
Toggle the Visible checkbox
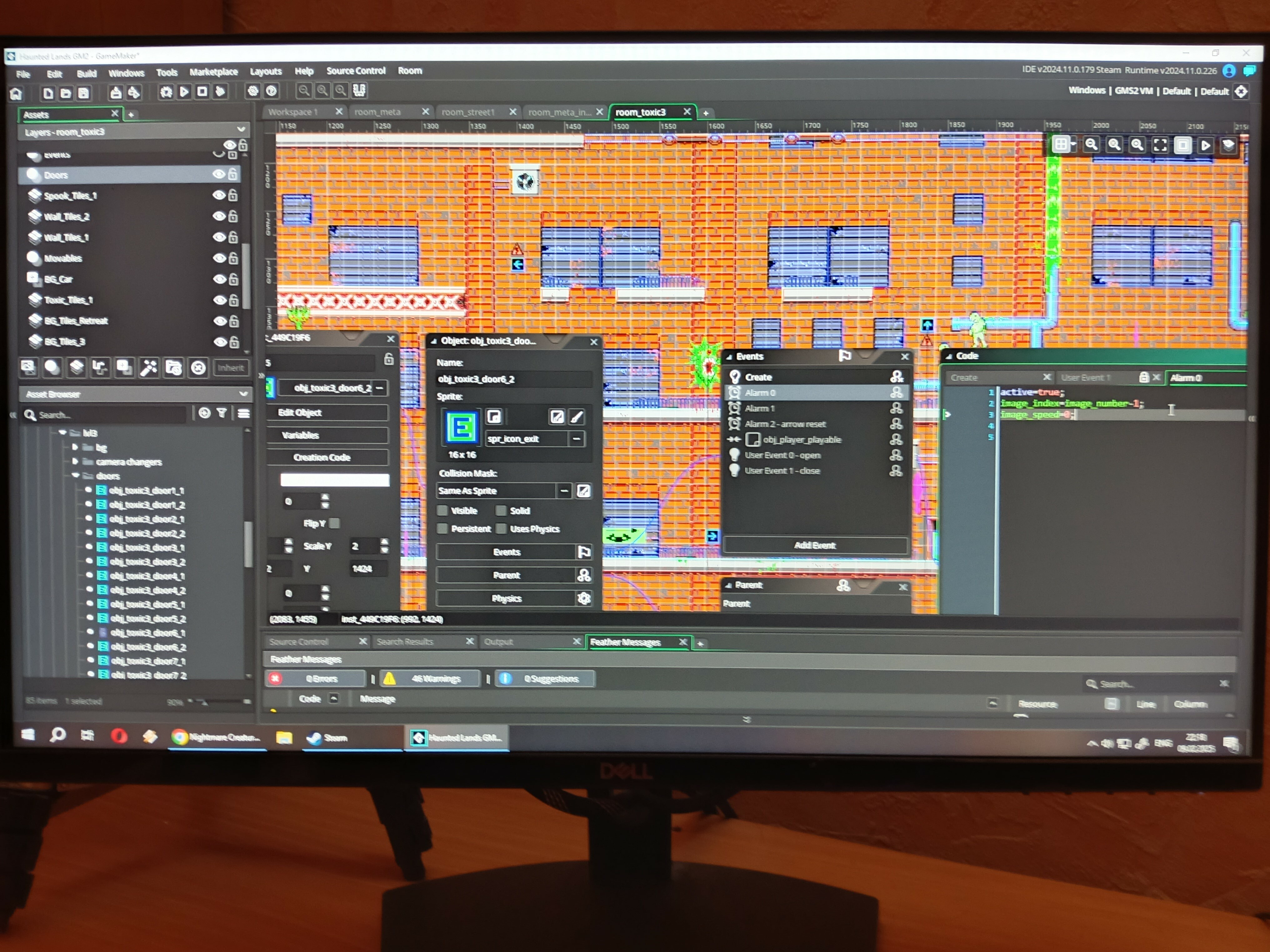click(442, 510)
